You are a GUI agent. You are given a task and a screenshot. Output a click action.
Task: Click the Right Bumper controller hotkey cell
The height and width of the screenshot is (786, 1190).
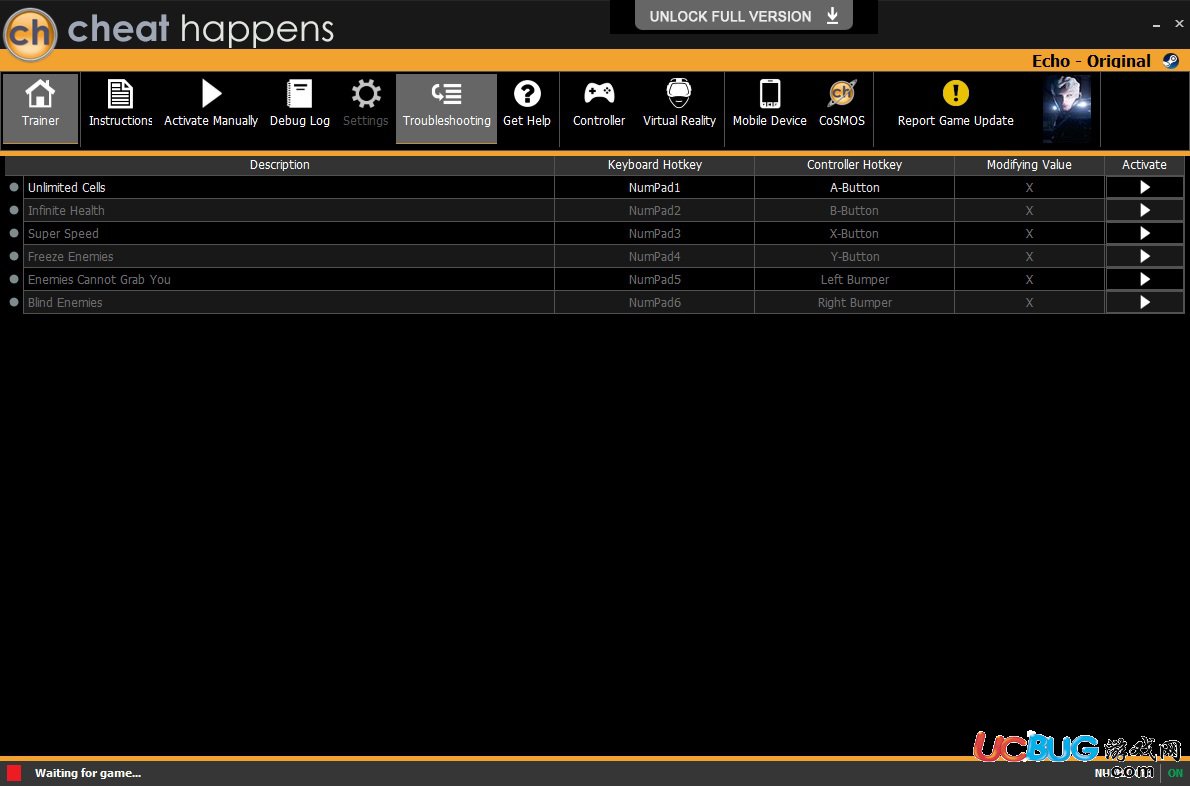855,302
